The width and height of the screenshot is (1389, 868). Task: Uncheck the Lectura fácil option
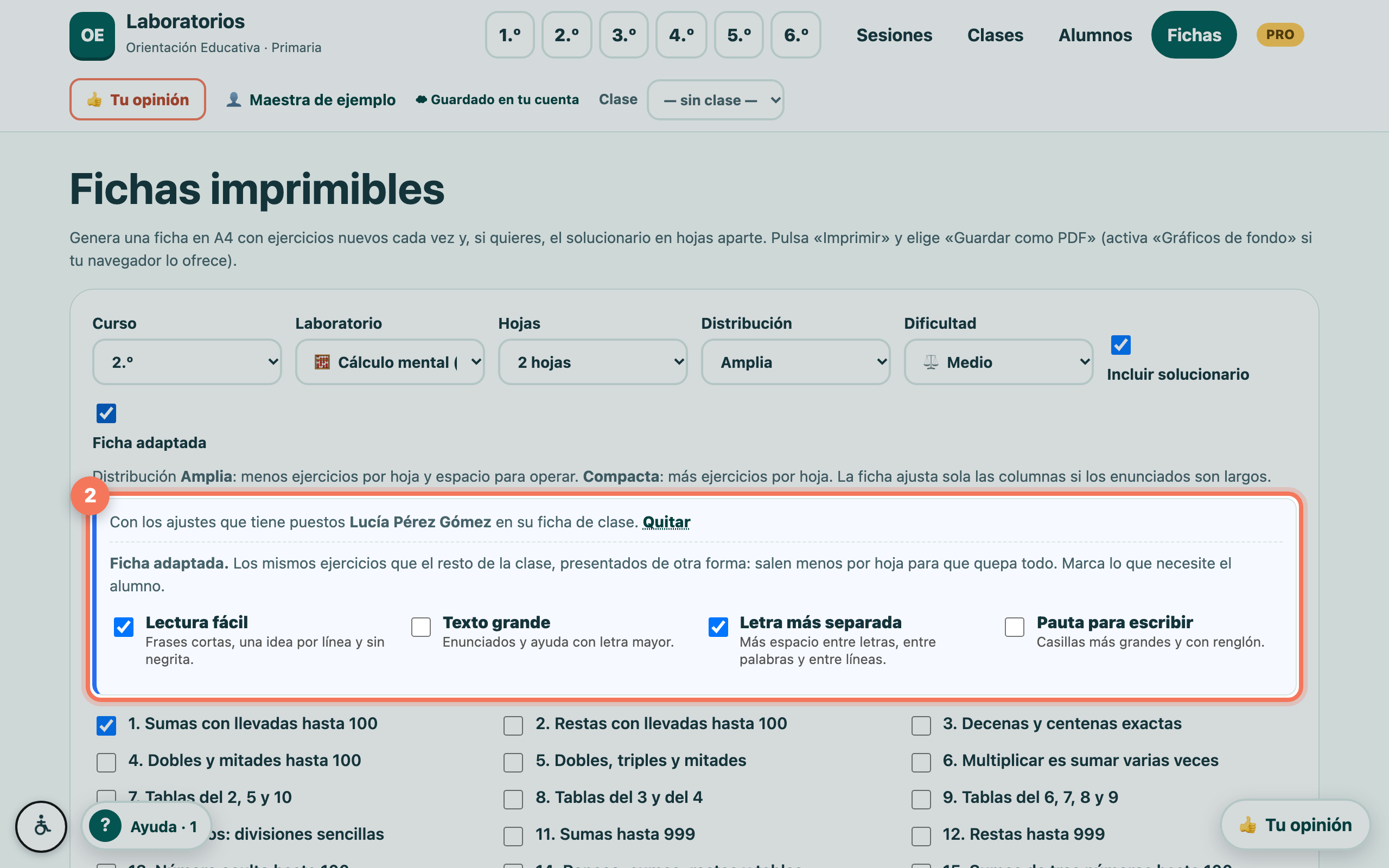click(123, 627)
